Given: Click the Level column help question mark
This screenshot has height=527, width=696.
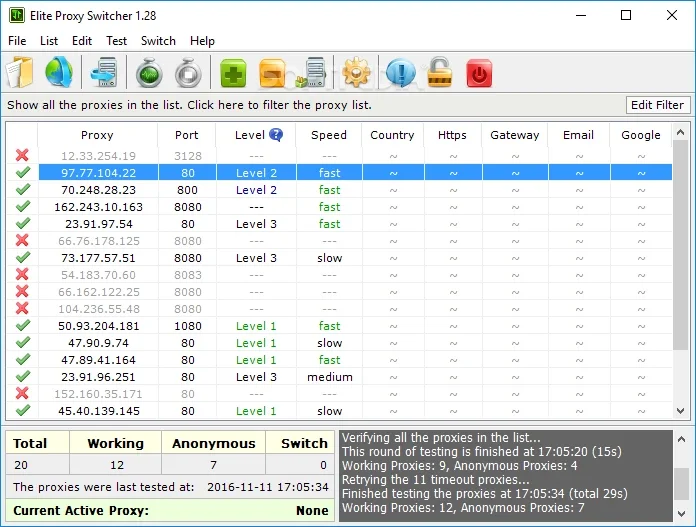Looking at the screenshot, I should 276,135.
